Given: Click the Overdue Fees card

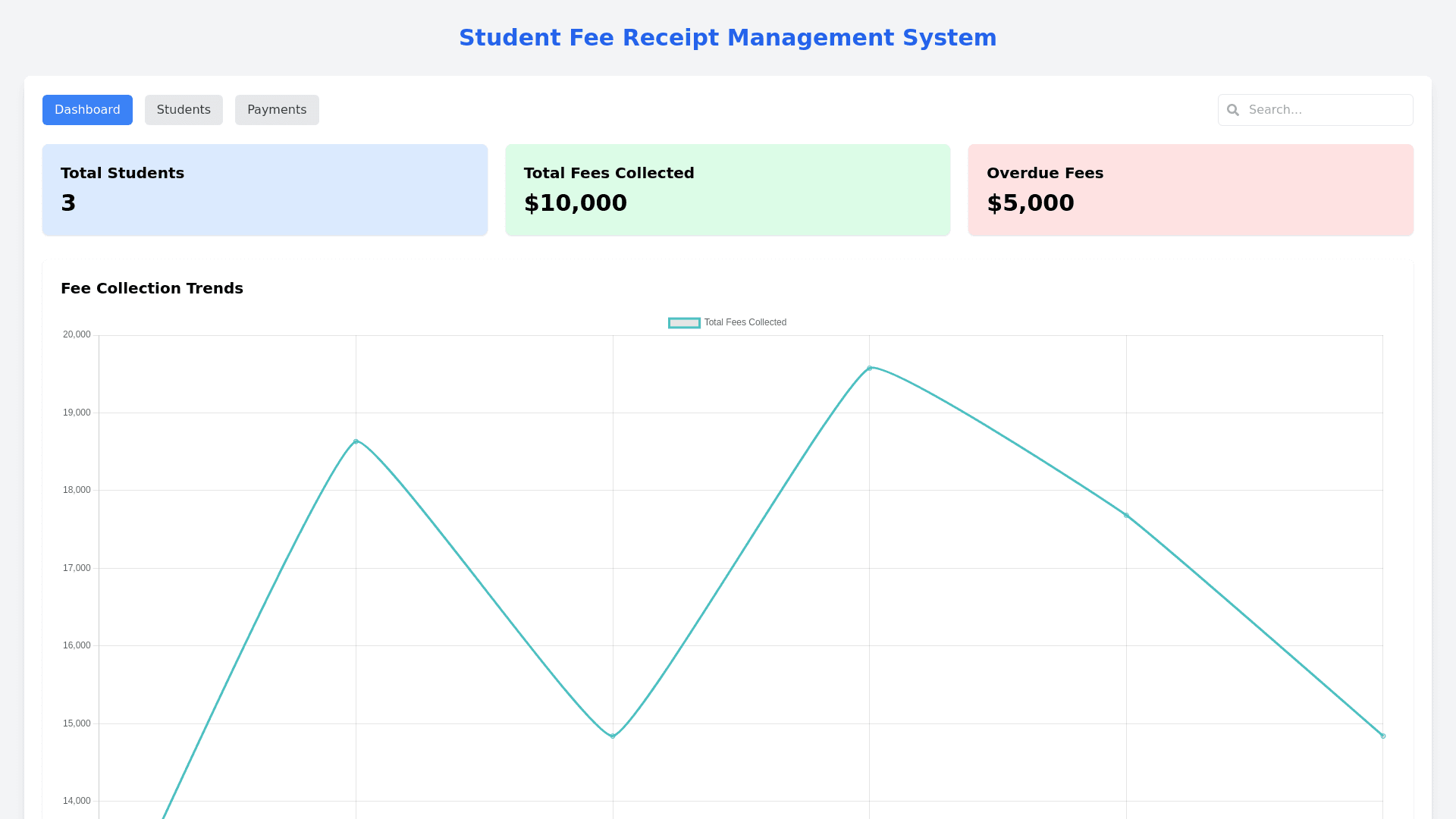Looking at the screenshot, I should 1190,190.
